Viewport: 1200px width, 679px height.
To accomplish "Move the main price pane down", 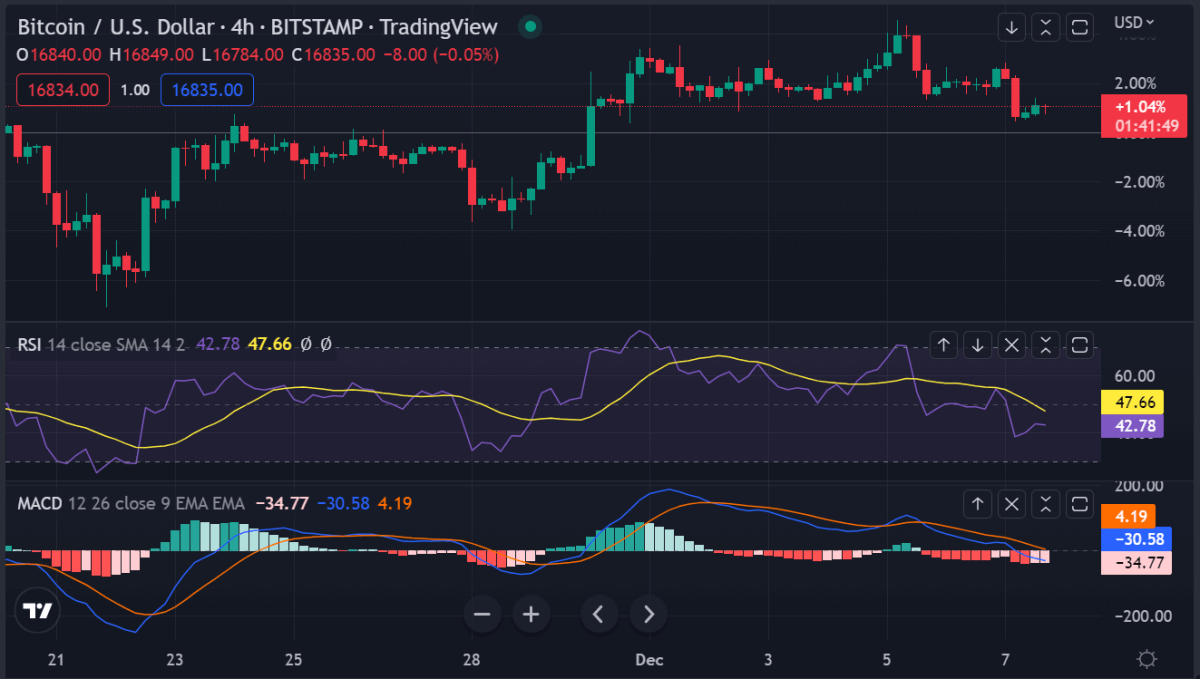I will [x=1012, y=27].
